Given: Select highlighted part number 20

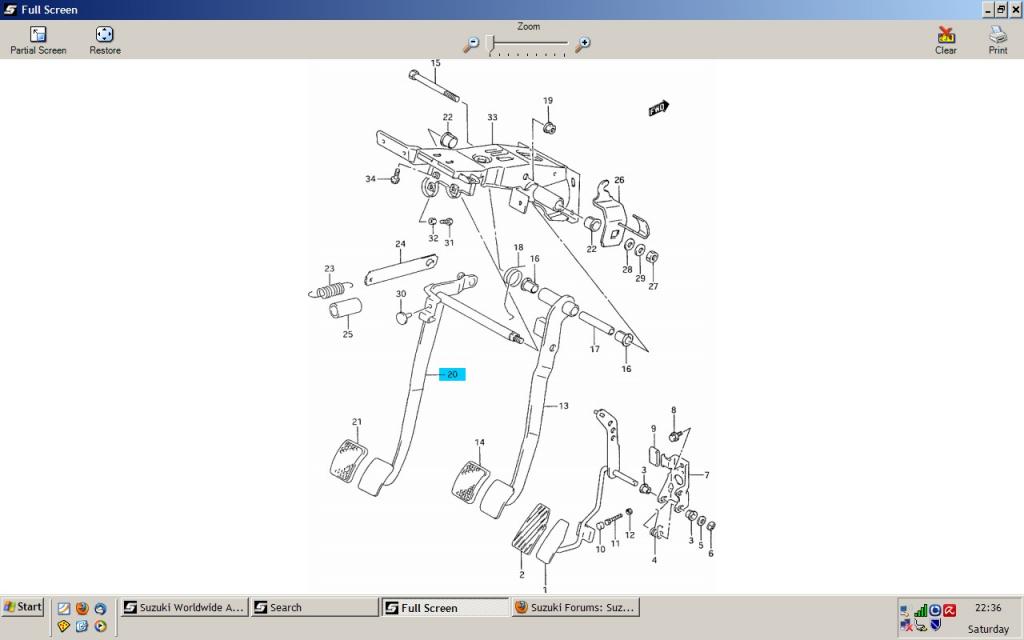Looking at the screenshot, I should tap(452, 375).
